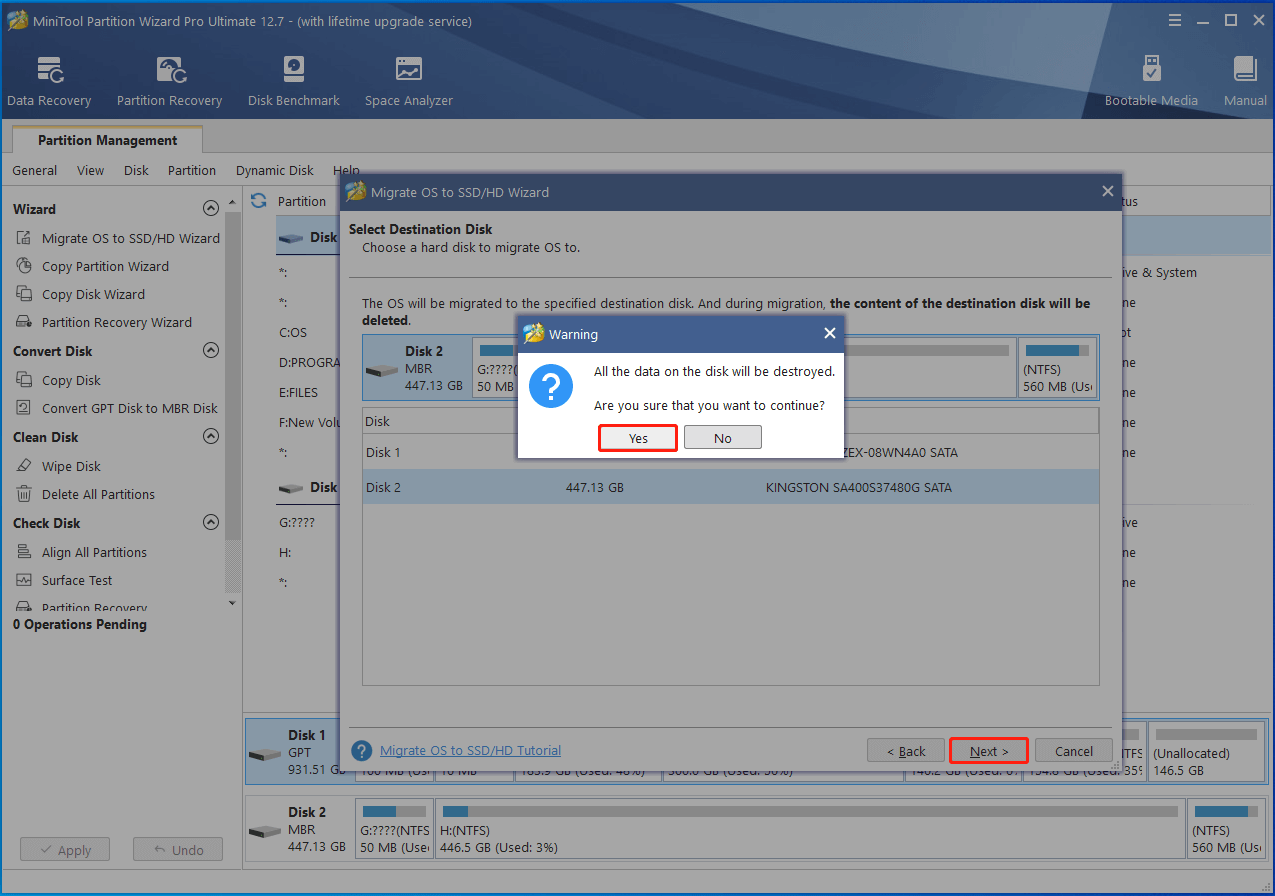Image resolution: width=1275 pixels, height=896 pixels.
Task: Open the Partition menu
Action: pyautogui.click(x=192, y=170)
